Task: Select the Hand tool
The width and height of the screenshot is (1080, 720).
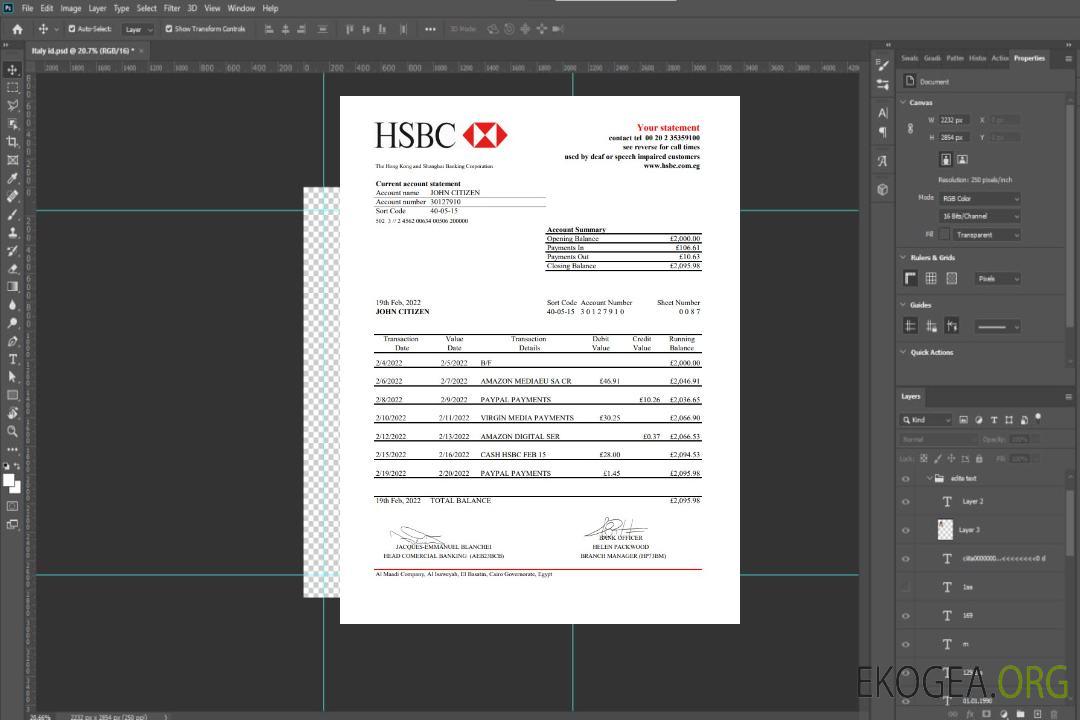Action: click(x=12, y=413)
